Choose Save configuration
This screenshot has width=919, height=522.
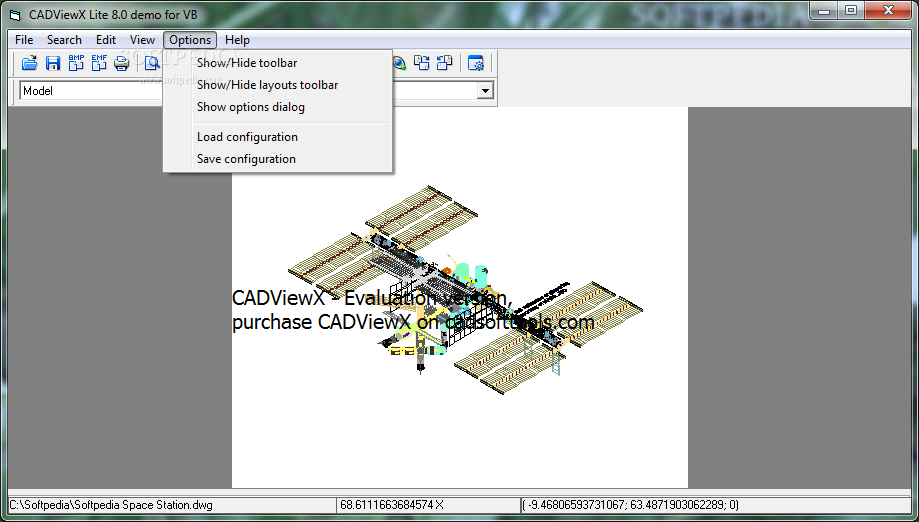pyautogui.click(x=278, y=159)
